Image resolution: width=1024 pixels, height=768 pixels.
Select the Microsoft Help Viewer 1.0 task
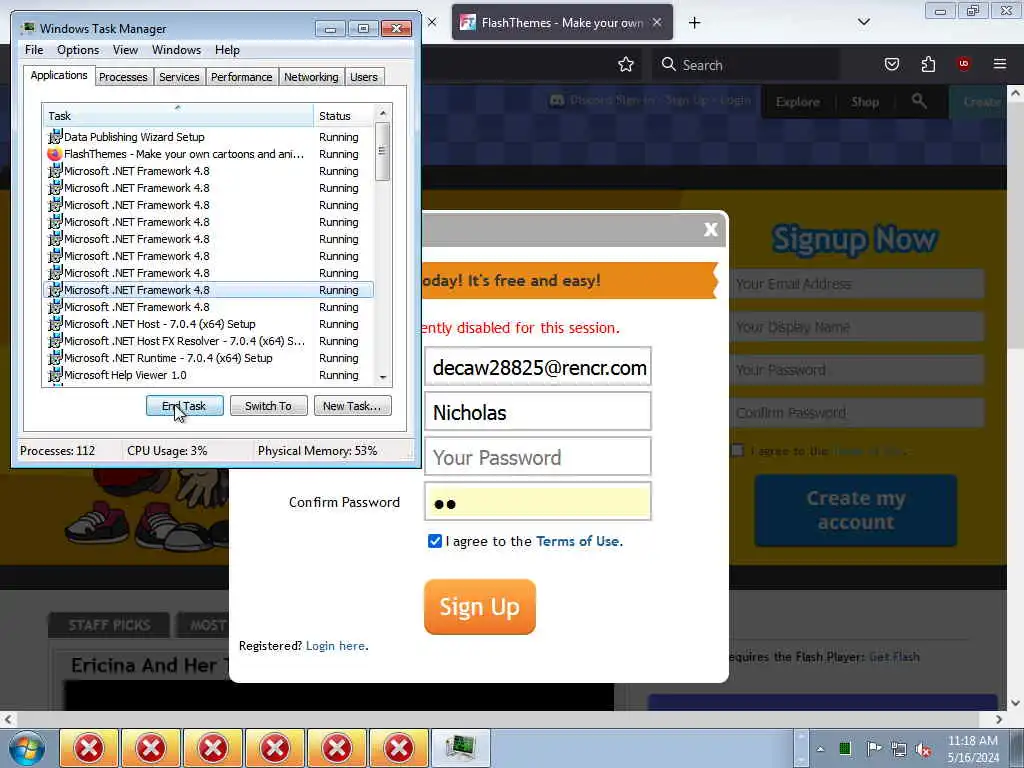(208, 375)
